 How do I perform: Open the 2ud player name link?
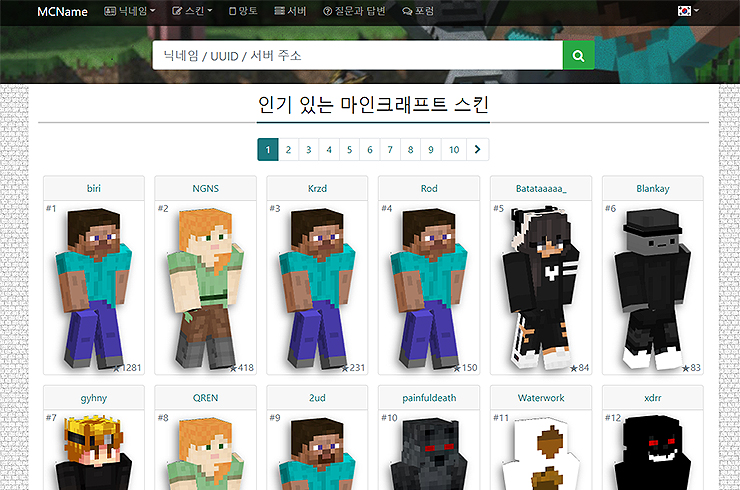(317, 398)
